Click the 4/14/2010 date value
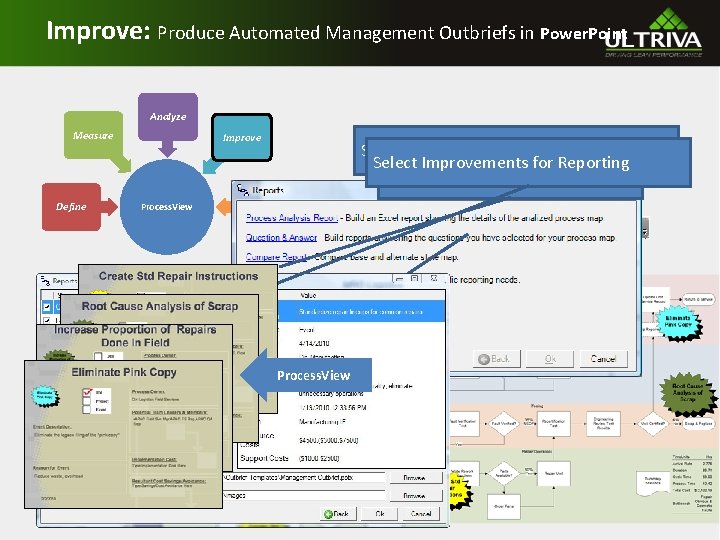Screen dimensions: 720x540 tap(314, 343)
